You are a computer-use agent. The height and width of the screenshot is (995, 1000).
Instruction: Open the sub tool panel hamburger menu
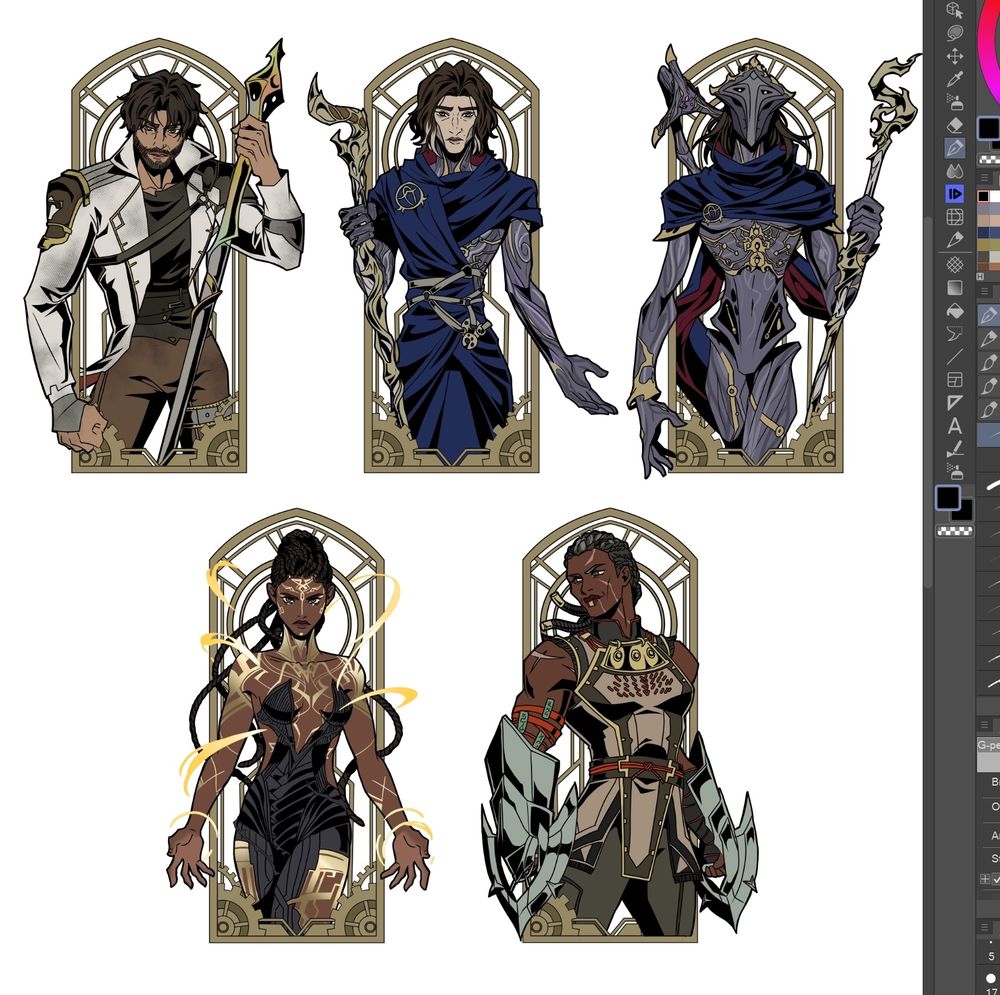[984, 291]
